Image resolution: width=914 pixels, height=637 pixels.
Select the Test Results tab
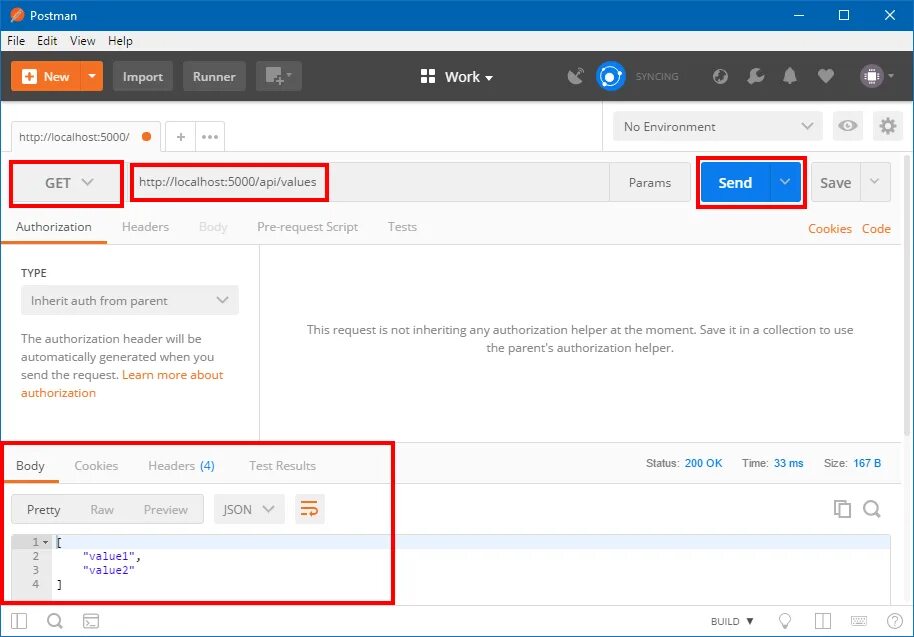pyautogui.click(x=282, y=466)
